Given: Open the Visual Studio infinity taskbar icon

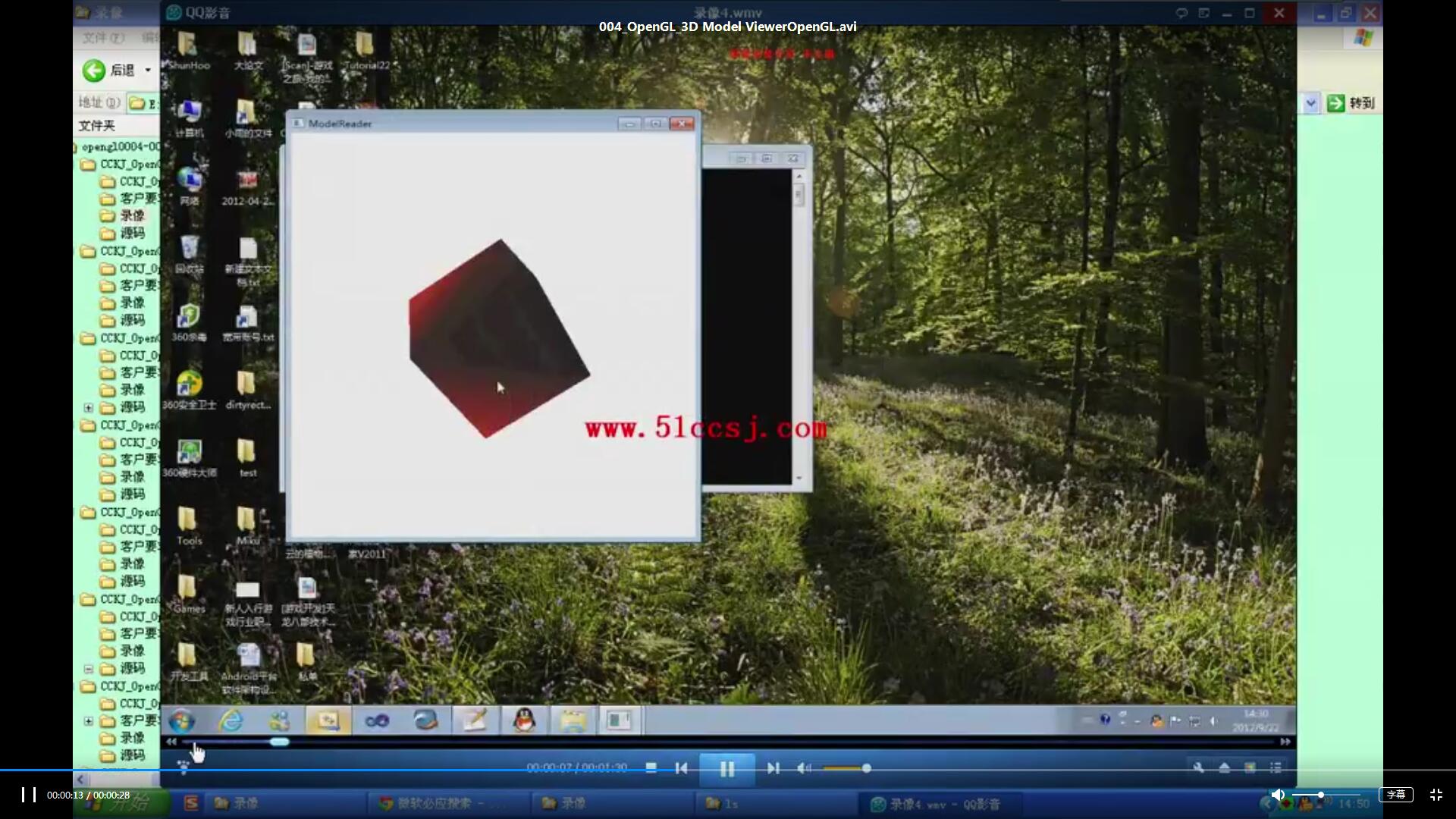Looking at the screenshot, I should (377, 720).
